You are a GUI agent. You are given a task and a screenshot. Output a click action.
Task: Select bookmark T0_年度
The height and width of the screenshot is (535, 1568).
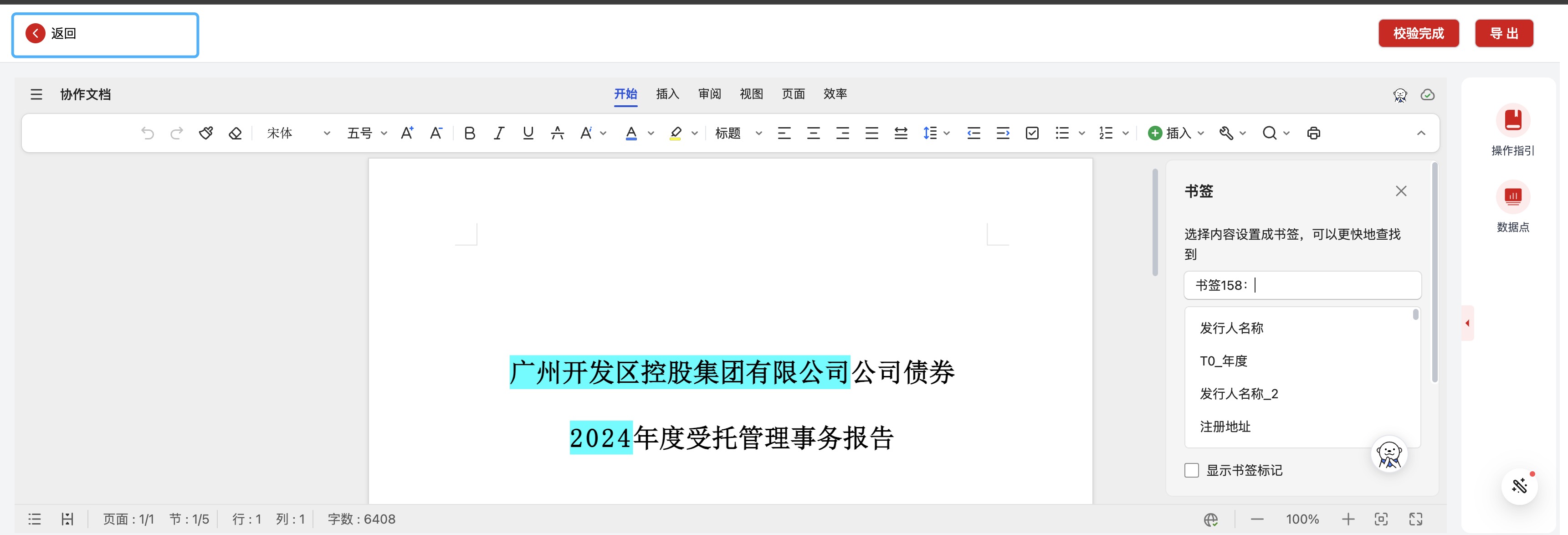click(x=1224, y=361)
